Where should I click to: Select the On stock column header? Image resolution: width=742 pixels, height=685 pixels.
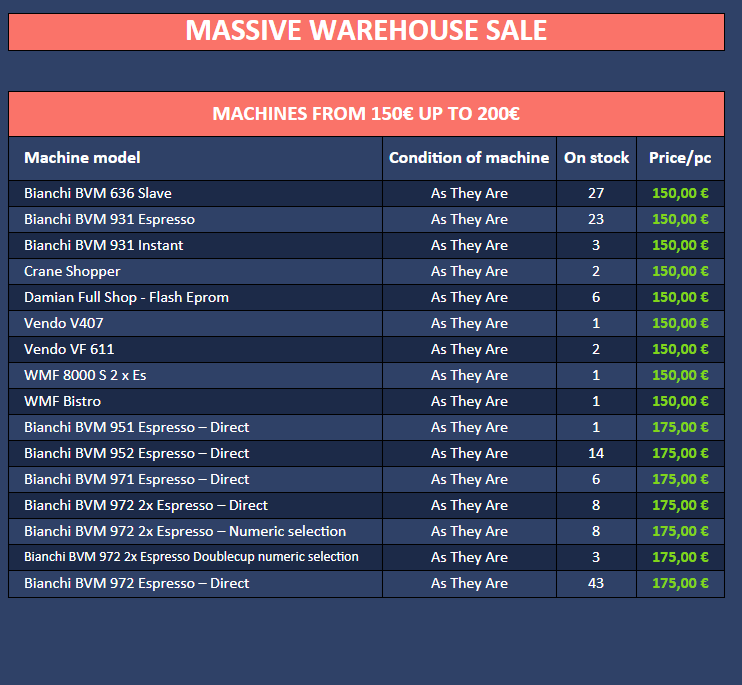(x=596, y=158)
